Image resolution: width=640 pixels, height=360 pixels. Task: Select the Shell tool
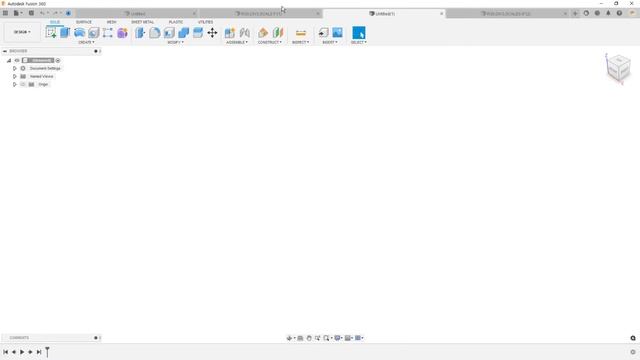(x=169, y=33)
